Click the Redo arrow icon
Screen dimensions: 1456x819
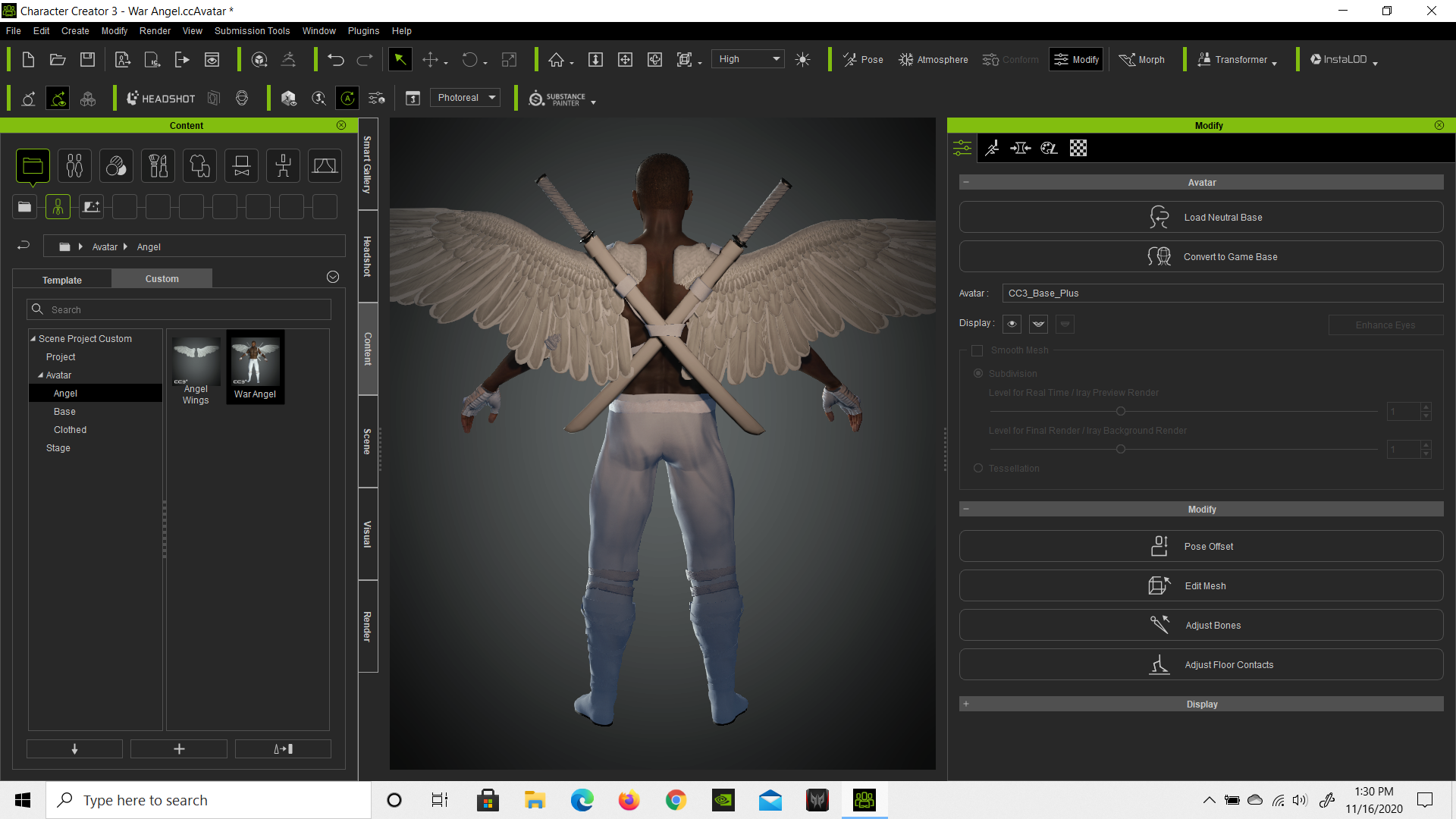(x=365, y=60)
